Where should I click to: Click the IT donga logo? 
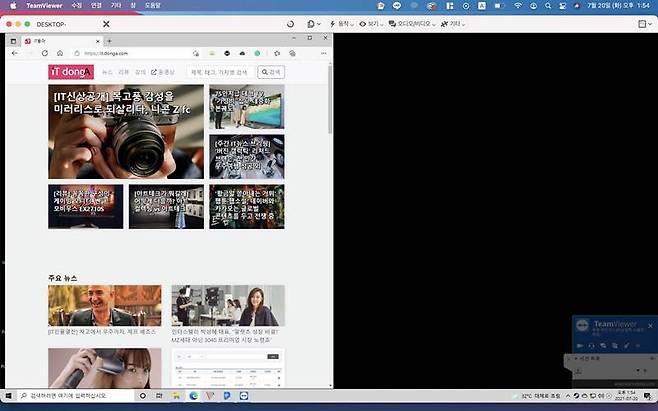tap(71, 72)
